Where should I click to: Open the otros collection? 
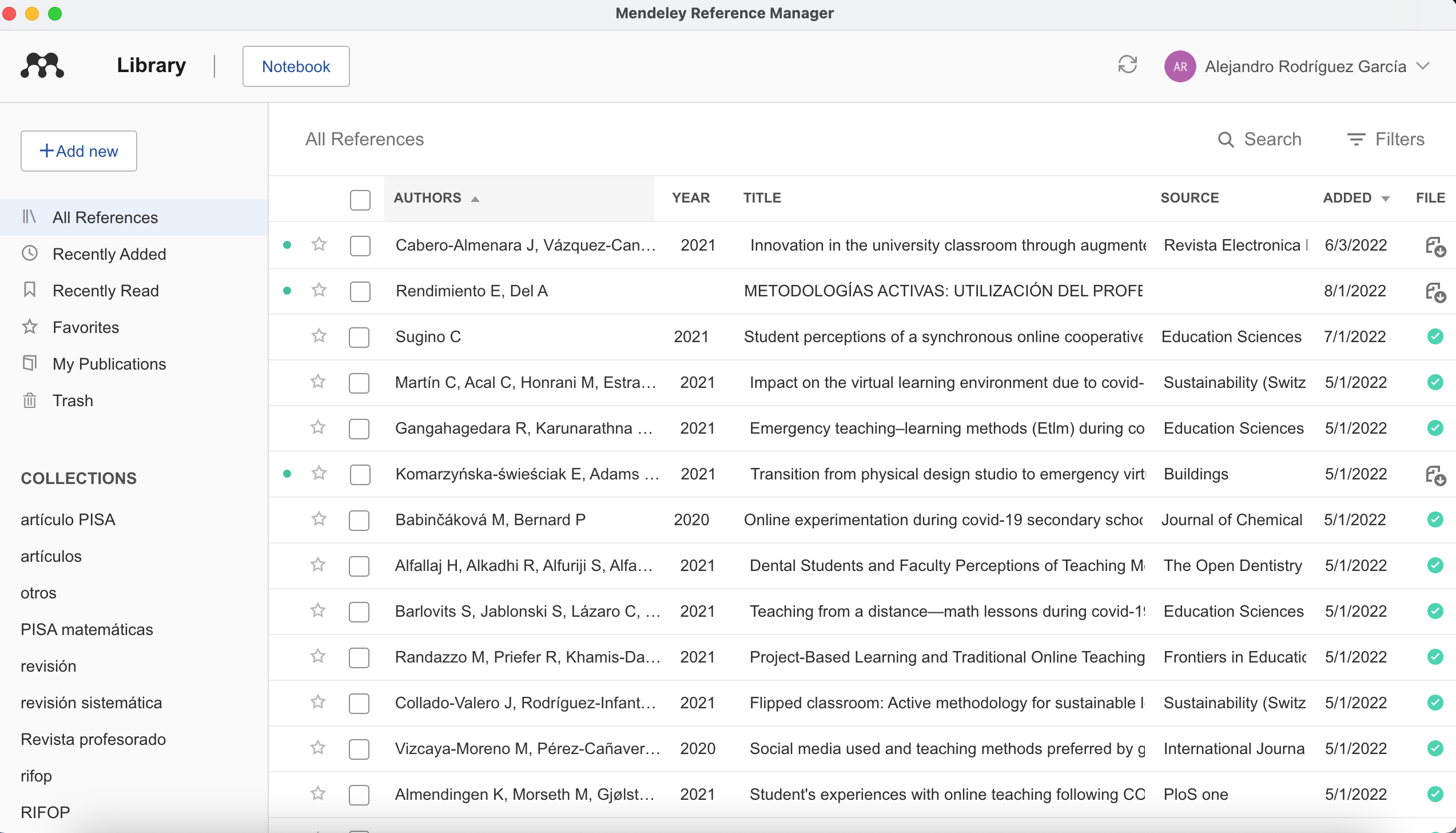38,593
